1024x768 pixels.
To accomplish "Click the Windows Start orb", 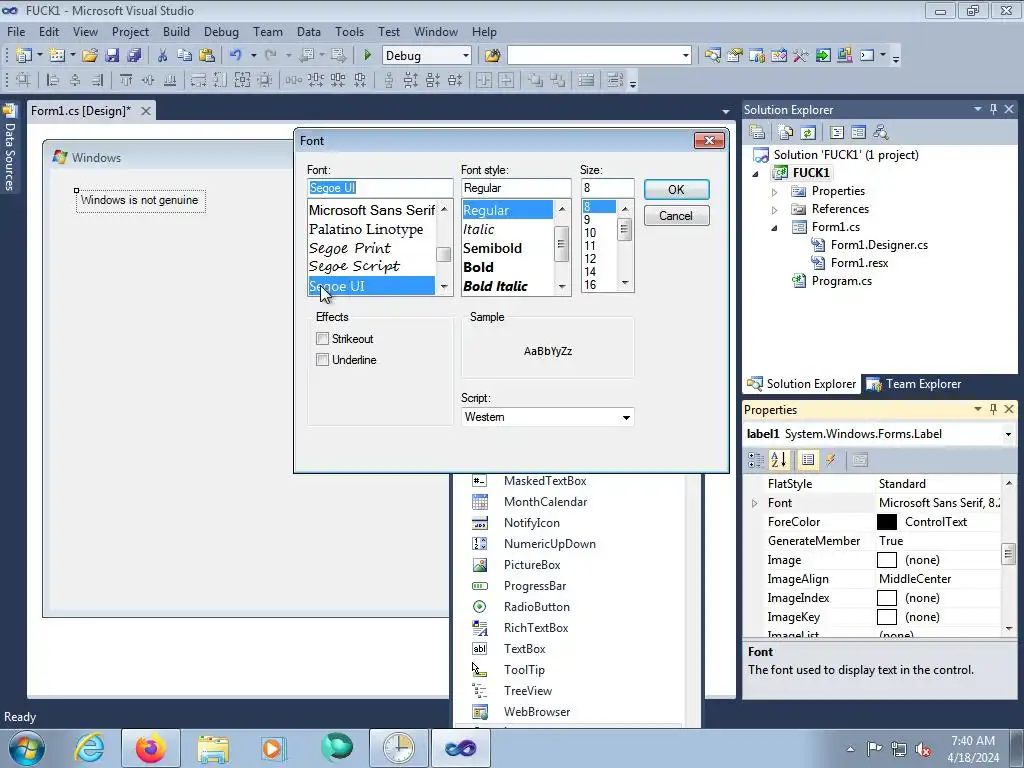I will pos(27,748).
